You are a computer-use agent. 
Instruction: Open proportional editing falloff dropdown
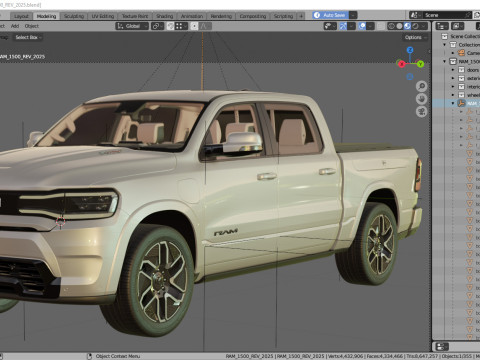point(205,26)
